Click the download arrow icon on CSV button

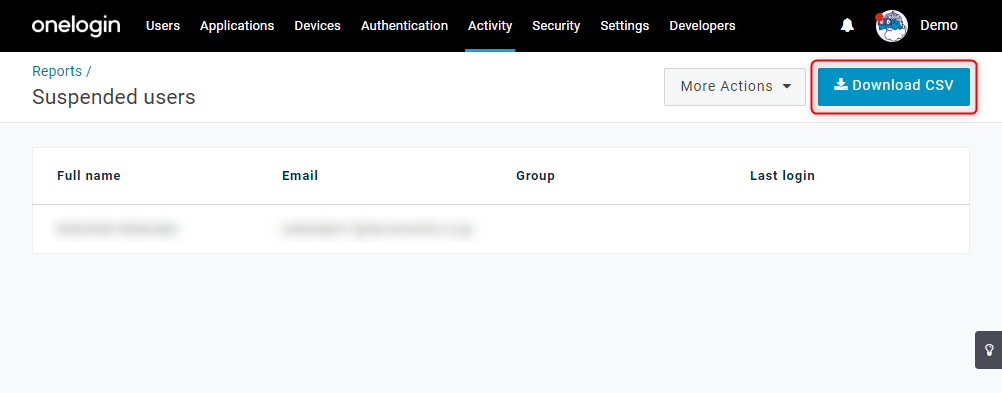[x=841, y=85]
